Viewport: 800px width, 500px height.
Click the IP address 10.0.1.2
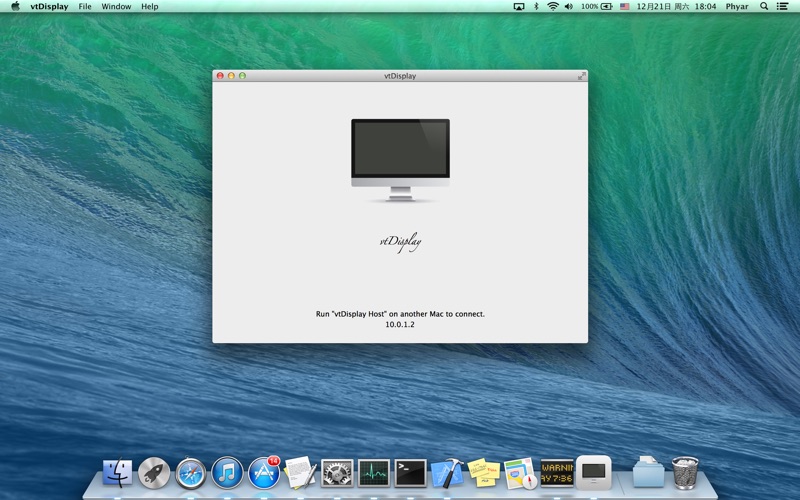[x=400, y=324]
